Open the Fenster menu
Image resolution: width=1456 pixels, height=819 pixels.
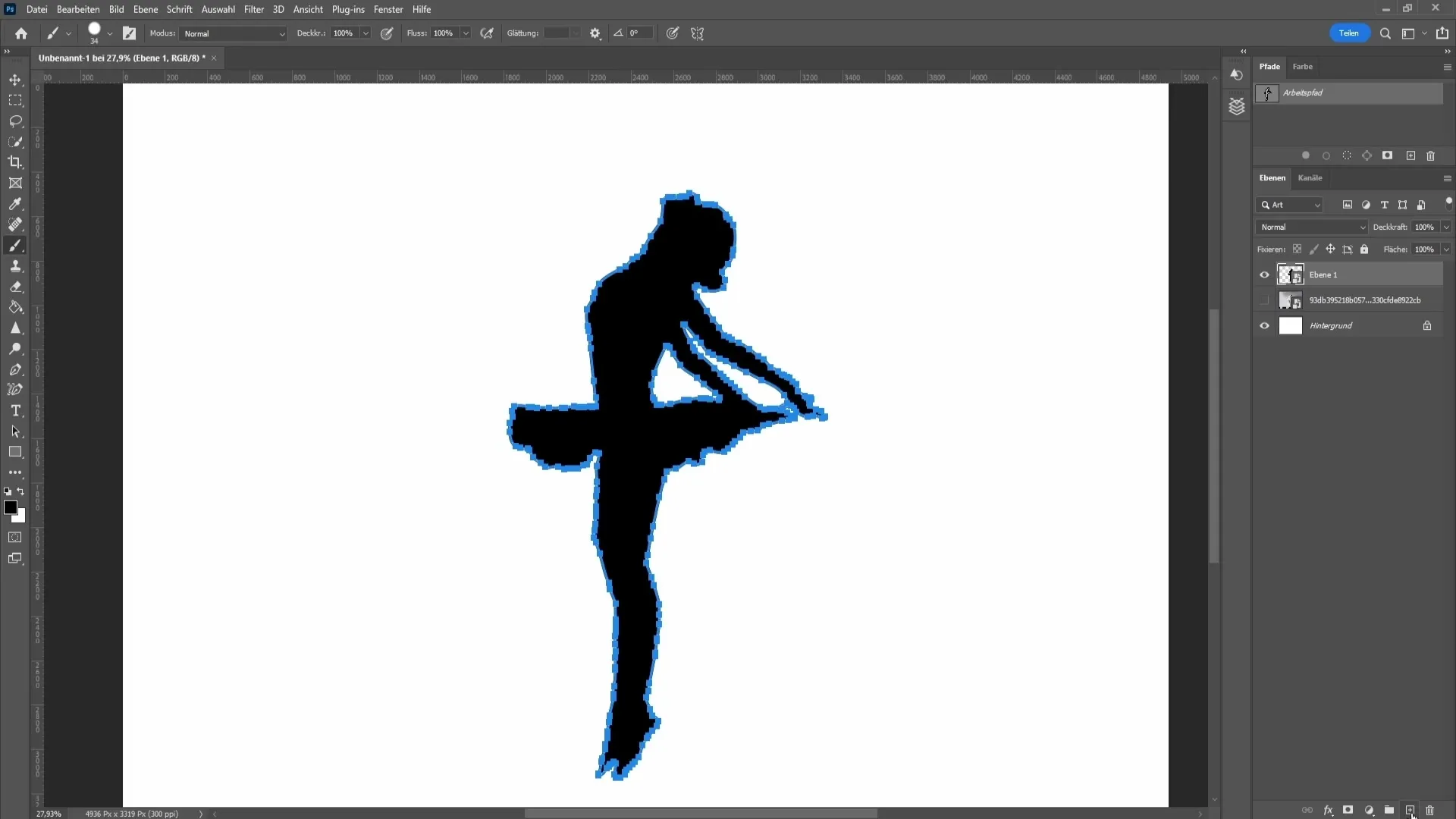(388, 9)
